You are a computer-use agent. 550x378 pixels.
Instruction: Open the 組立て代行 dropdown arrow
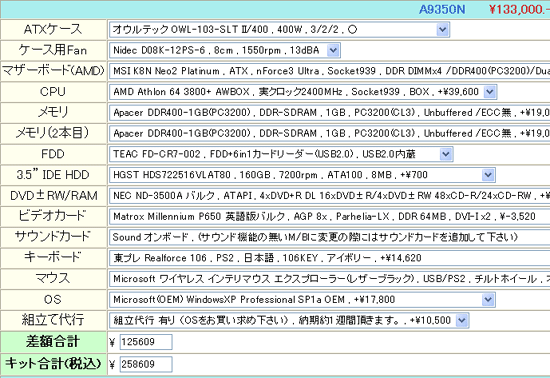coord(462,320)
